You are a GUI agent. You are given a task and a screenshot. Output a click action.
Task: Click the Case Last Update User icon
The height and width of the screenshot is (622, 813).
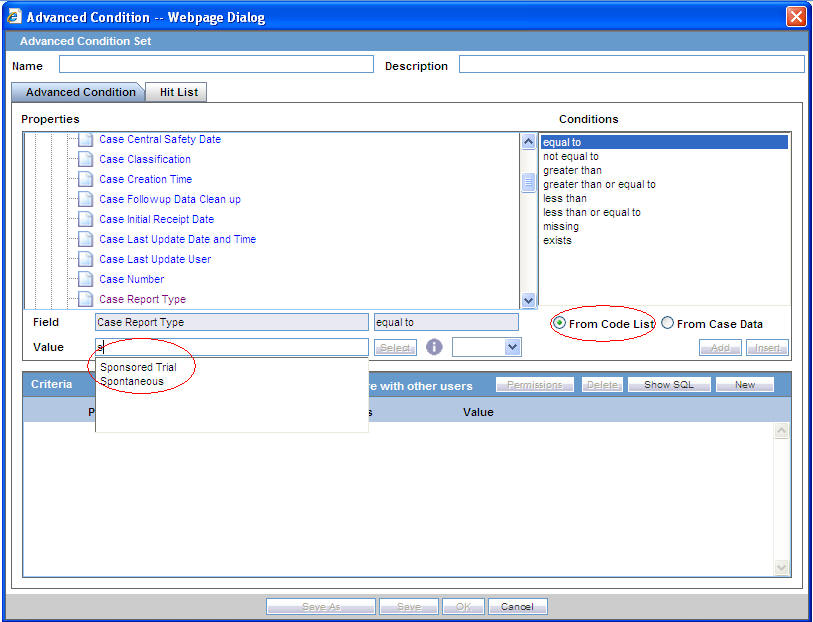coord(86,259)
